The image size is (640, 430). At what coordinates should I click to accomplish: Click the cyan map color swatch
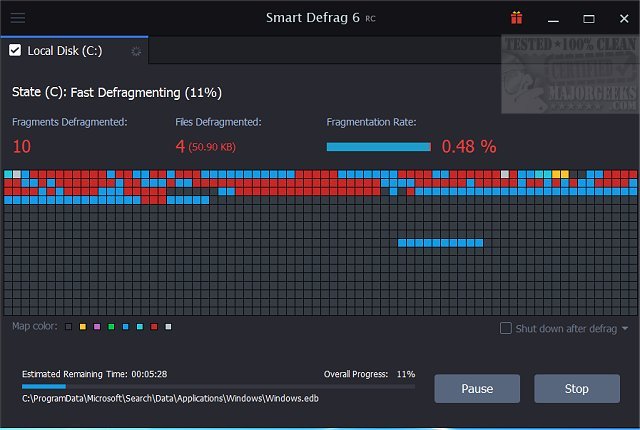tap(140, 327)
